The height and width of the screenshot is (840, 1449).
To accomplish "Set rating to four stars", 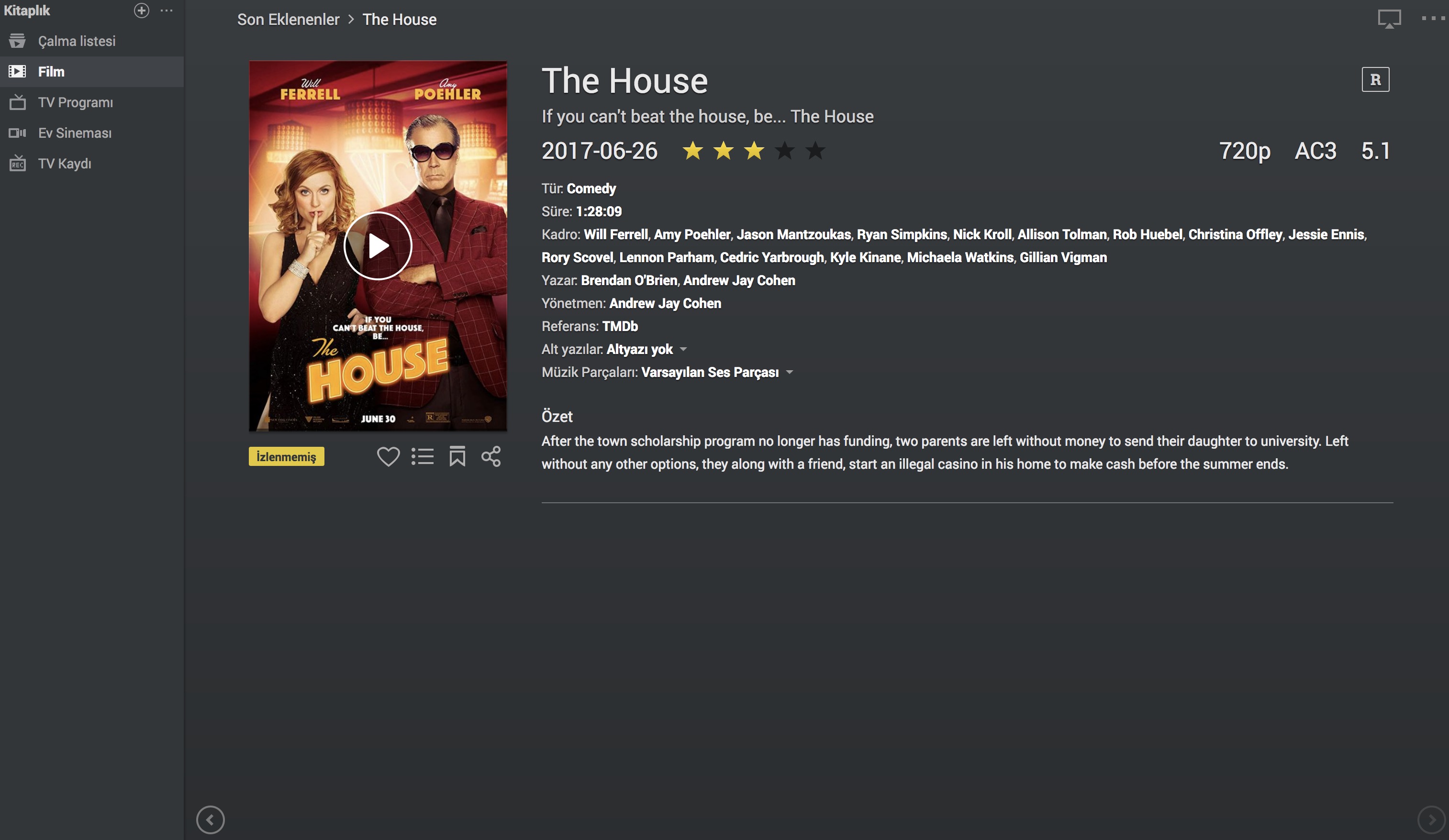I will pyautogui.click(x=785, y=151).
